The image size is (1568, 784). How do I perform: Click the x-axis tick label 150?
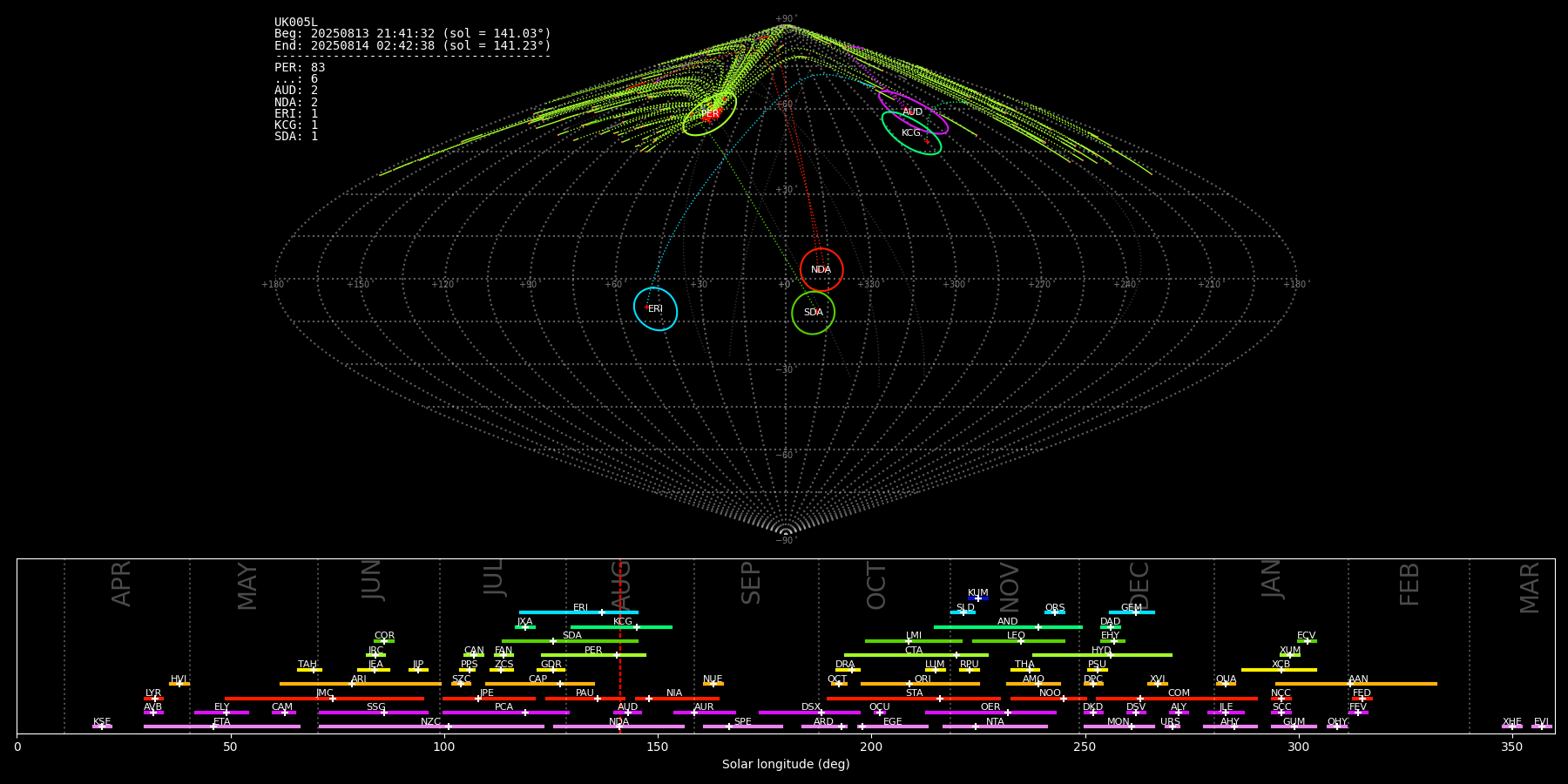click(658, 747)
